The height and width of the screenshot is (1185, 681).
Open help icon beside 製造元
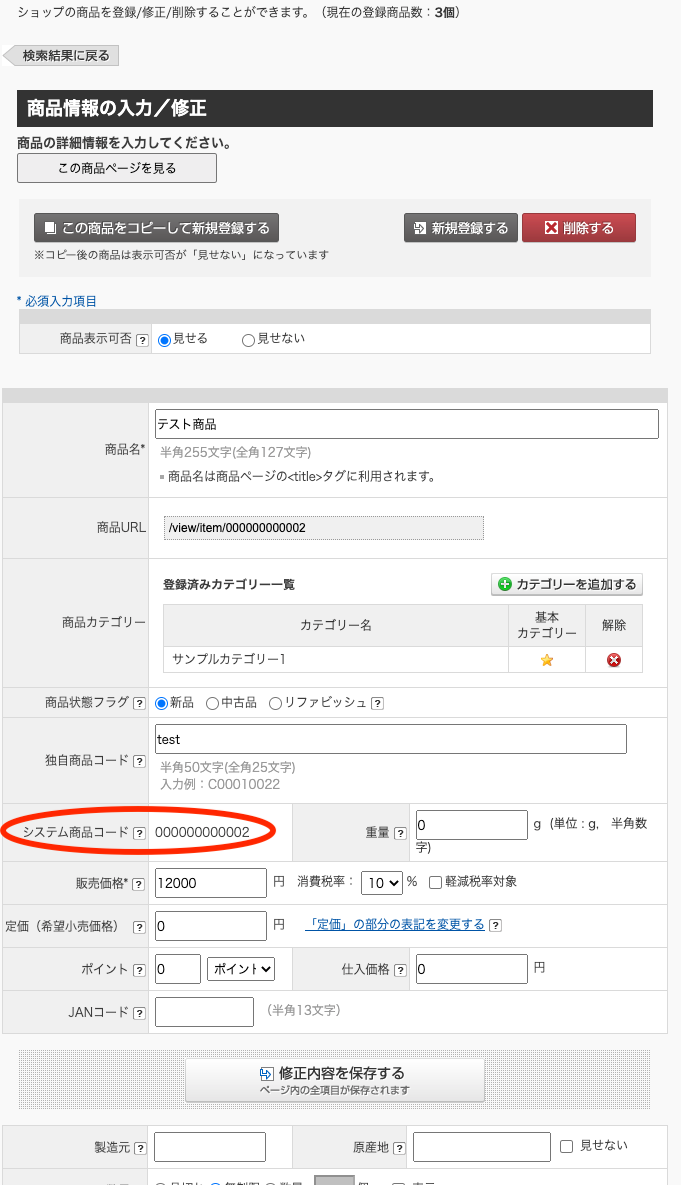(x=140, y=1148)
